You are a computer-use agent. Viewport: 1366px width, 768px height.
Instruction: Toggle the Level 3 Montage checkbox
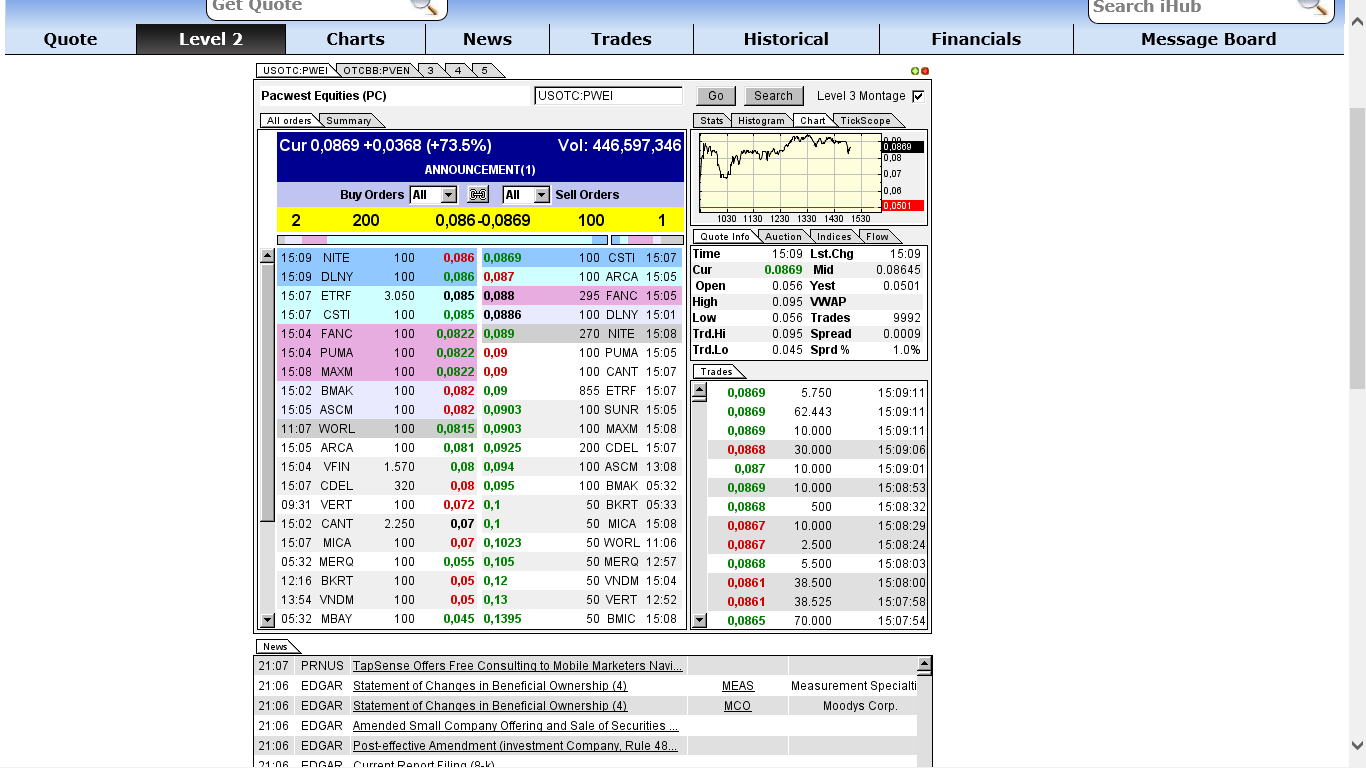click(918, 96)
